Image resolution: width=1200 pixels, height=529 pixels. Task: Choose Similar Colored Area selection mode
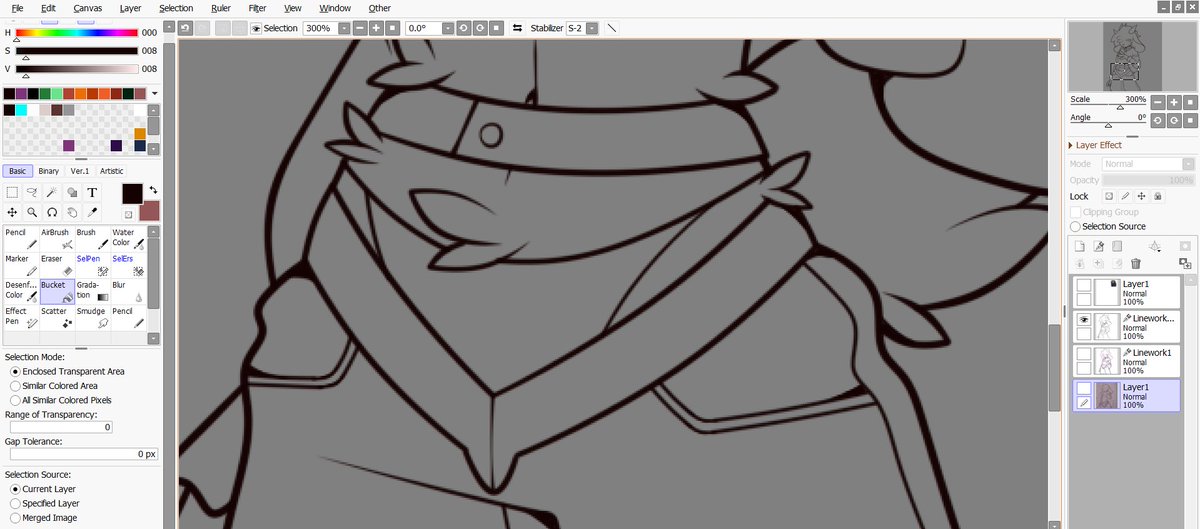[x=54, y=385]
